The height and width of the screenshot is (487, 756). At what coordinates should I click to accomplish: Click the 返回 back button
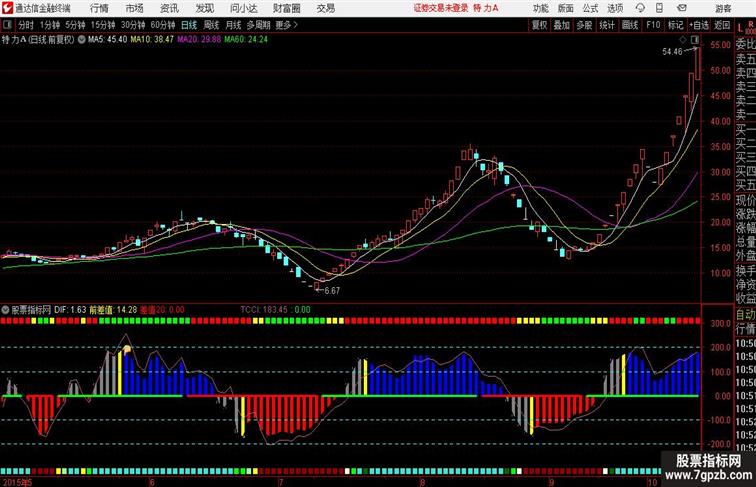coord(722,25)
